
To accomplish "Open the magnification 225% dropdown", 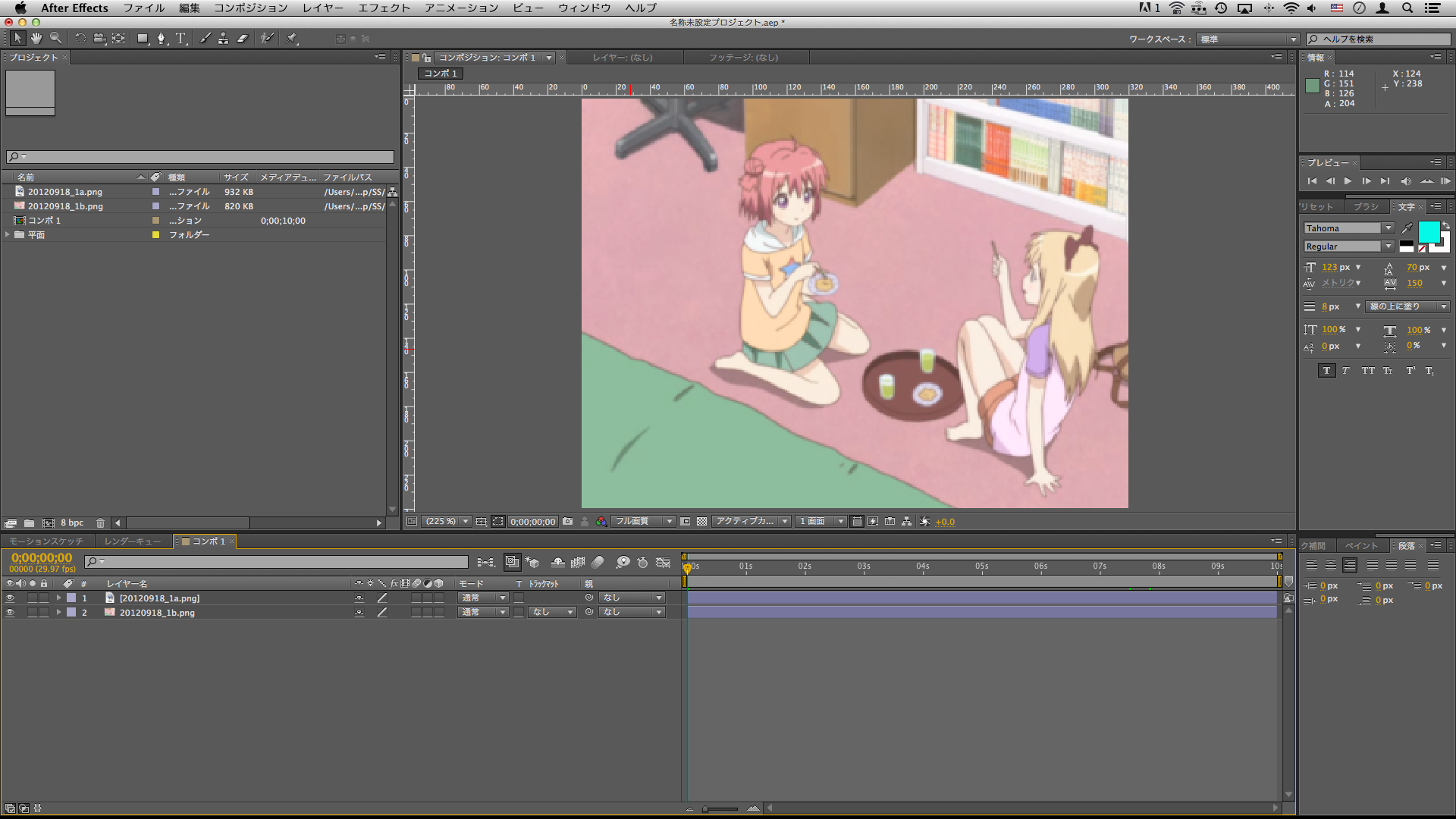I will (x=447, y=522).
